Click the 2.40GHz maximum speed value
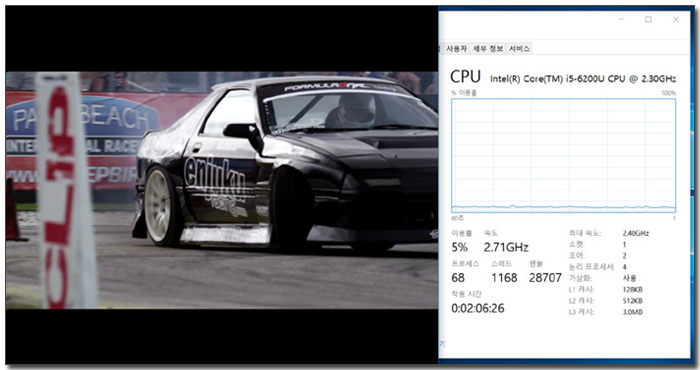Screen dimensions: 700x370 [636, 233]
